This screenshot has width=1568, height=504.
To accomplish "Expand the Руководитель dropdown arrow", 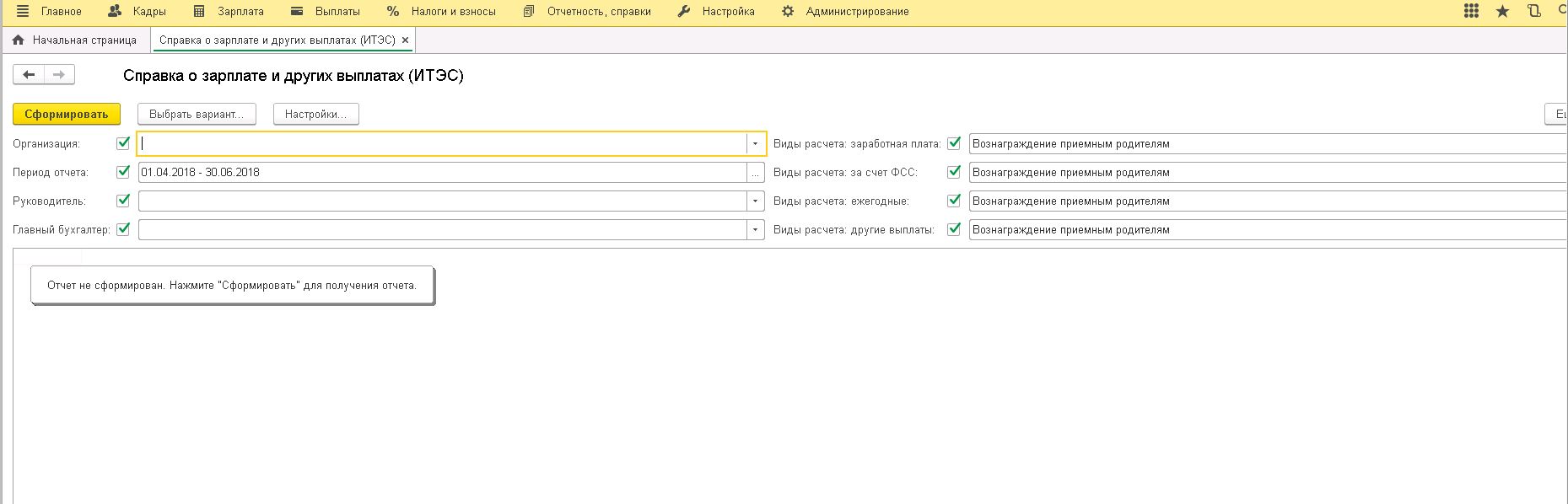I will [x=756, y=201].
